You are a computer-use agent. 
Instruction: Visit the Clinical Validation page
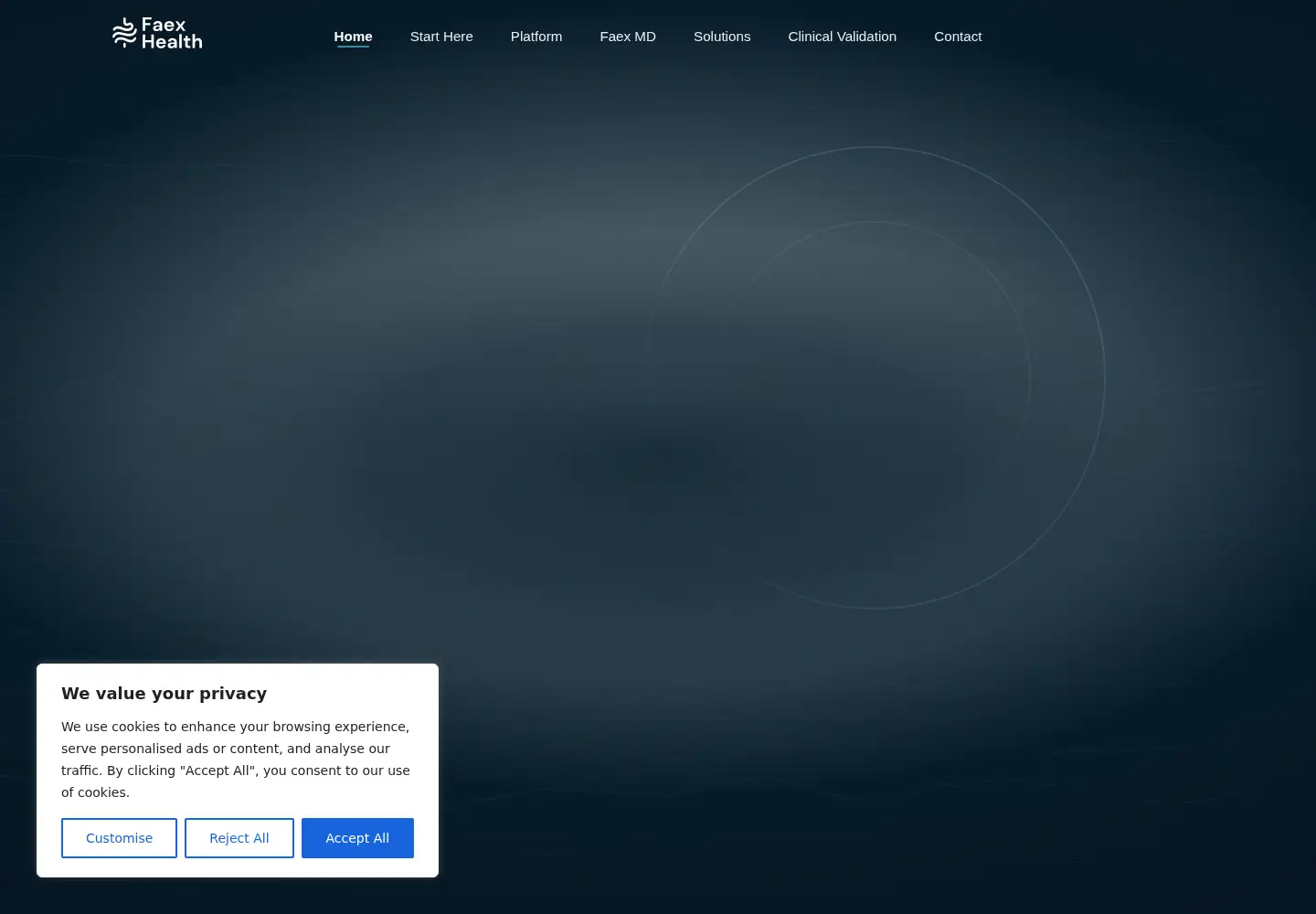tap(843, 37)
